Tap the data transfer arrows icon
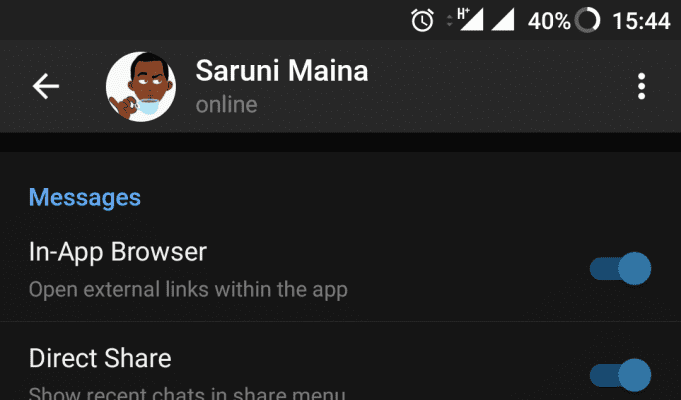681x400 pixels. coord(450,20)
